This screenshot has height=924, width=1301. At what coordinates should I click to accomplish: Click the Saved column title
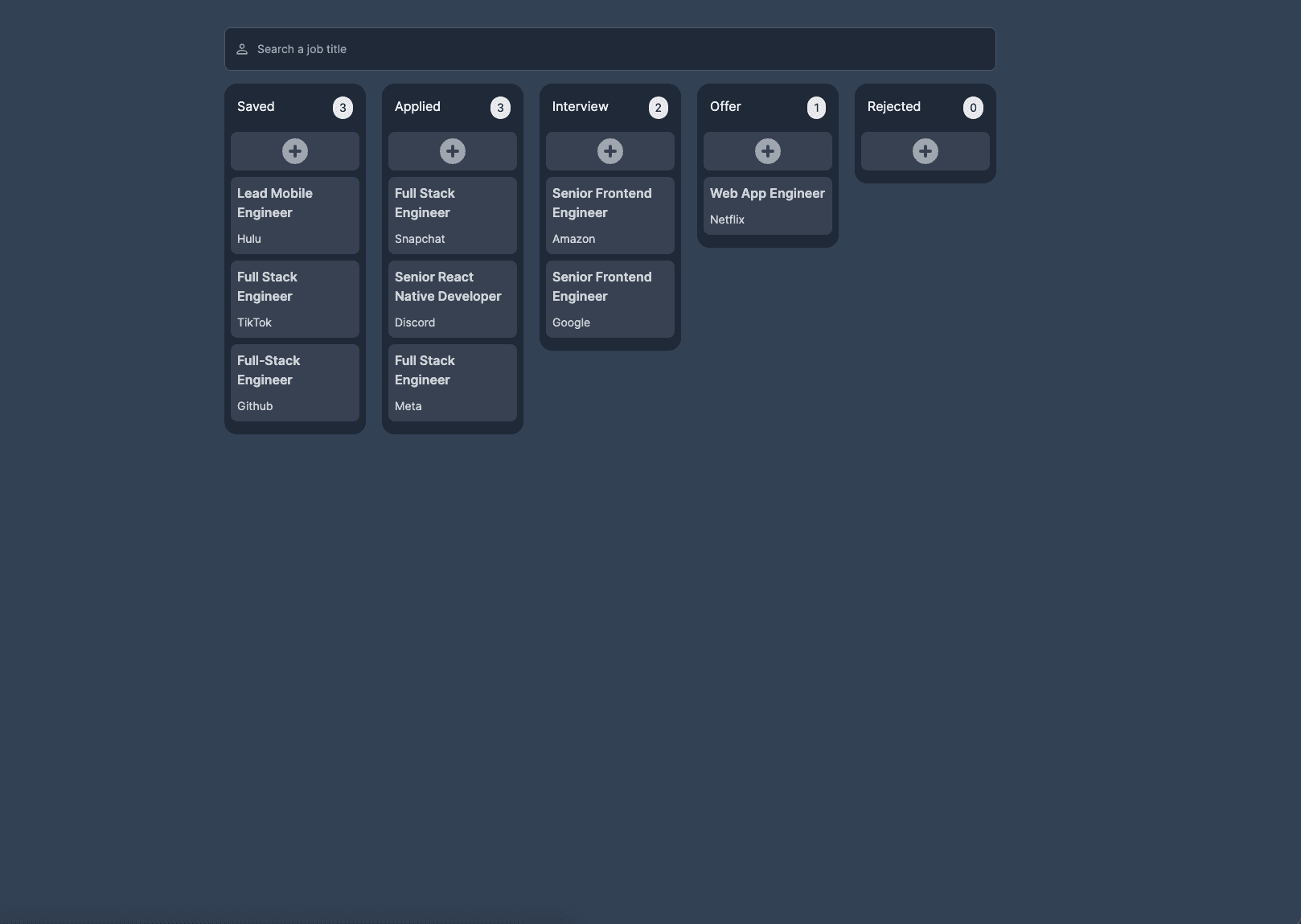[x=256, y=107]
